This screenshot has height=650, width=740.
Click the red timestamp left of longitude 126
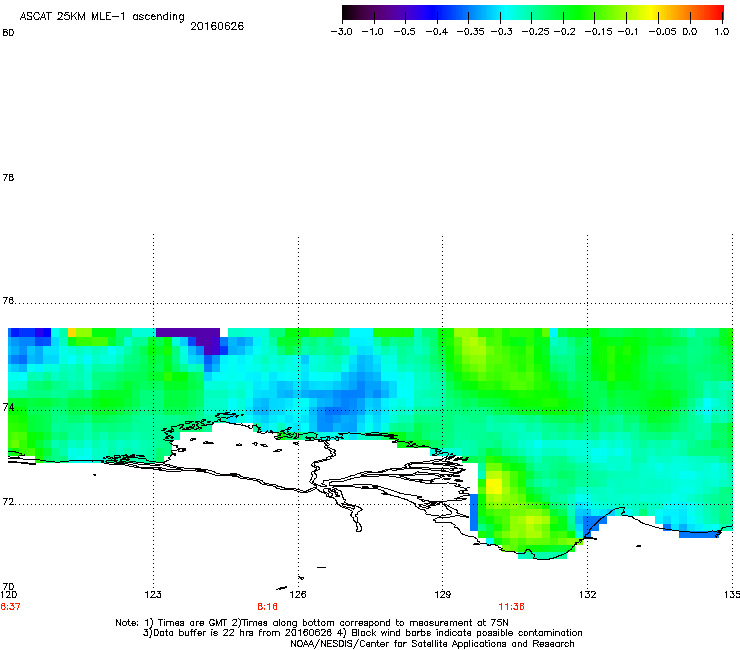click(x=267, y=607)
